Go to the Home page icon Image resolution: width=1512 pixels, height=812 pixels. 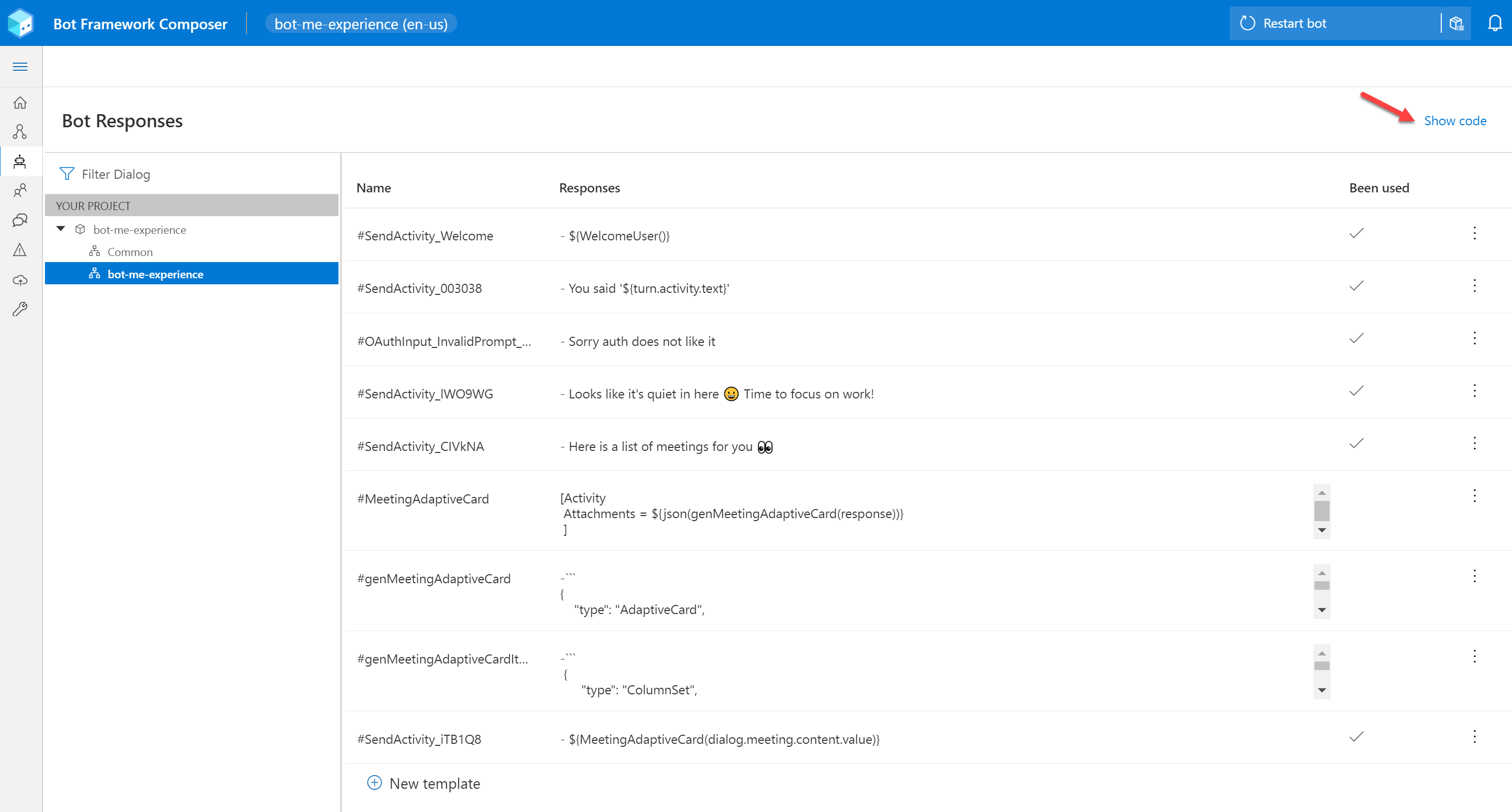point(20,103)
